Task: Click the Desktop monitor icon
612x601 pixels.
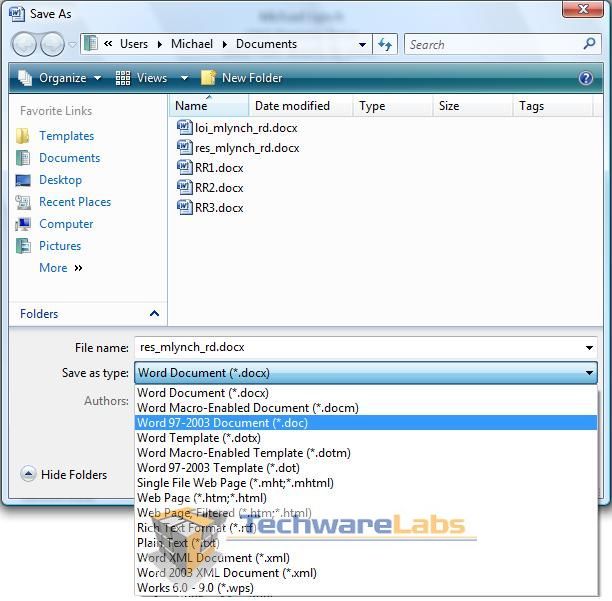Action: [x=23, y=180]
